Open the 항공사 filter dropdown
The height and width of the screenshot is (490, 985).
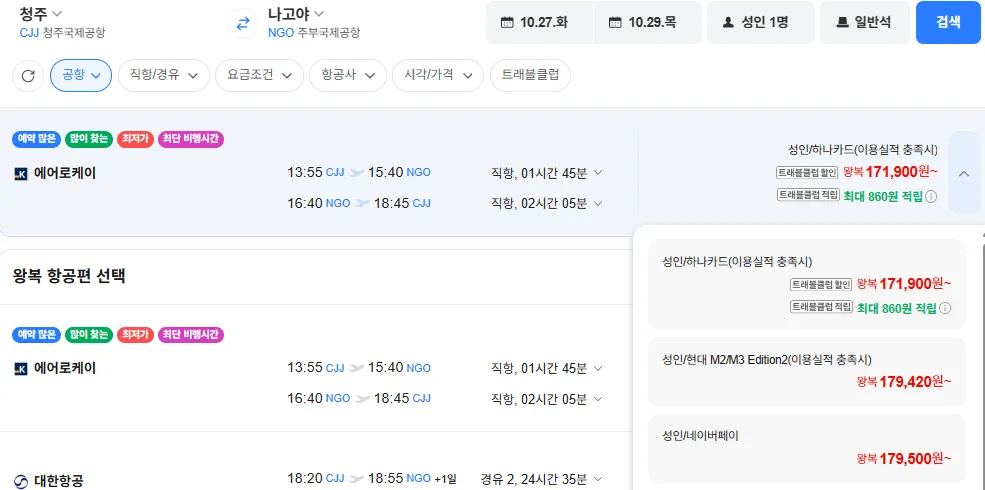[347, 75]
